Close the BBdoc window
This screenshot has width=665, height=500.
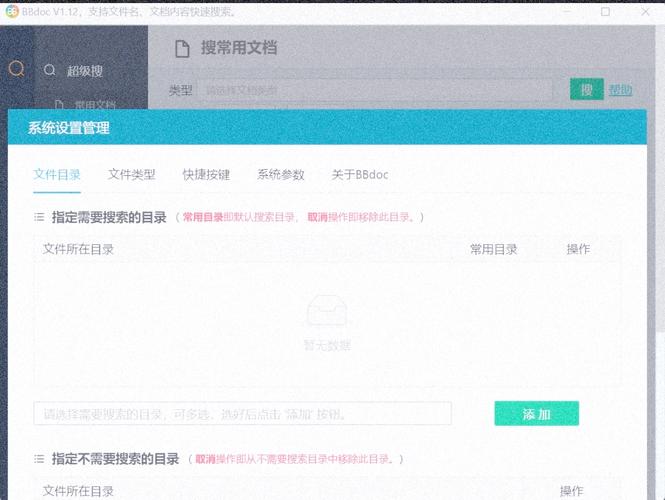[645, 12]
